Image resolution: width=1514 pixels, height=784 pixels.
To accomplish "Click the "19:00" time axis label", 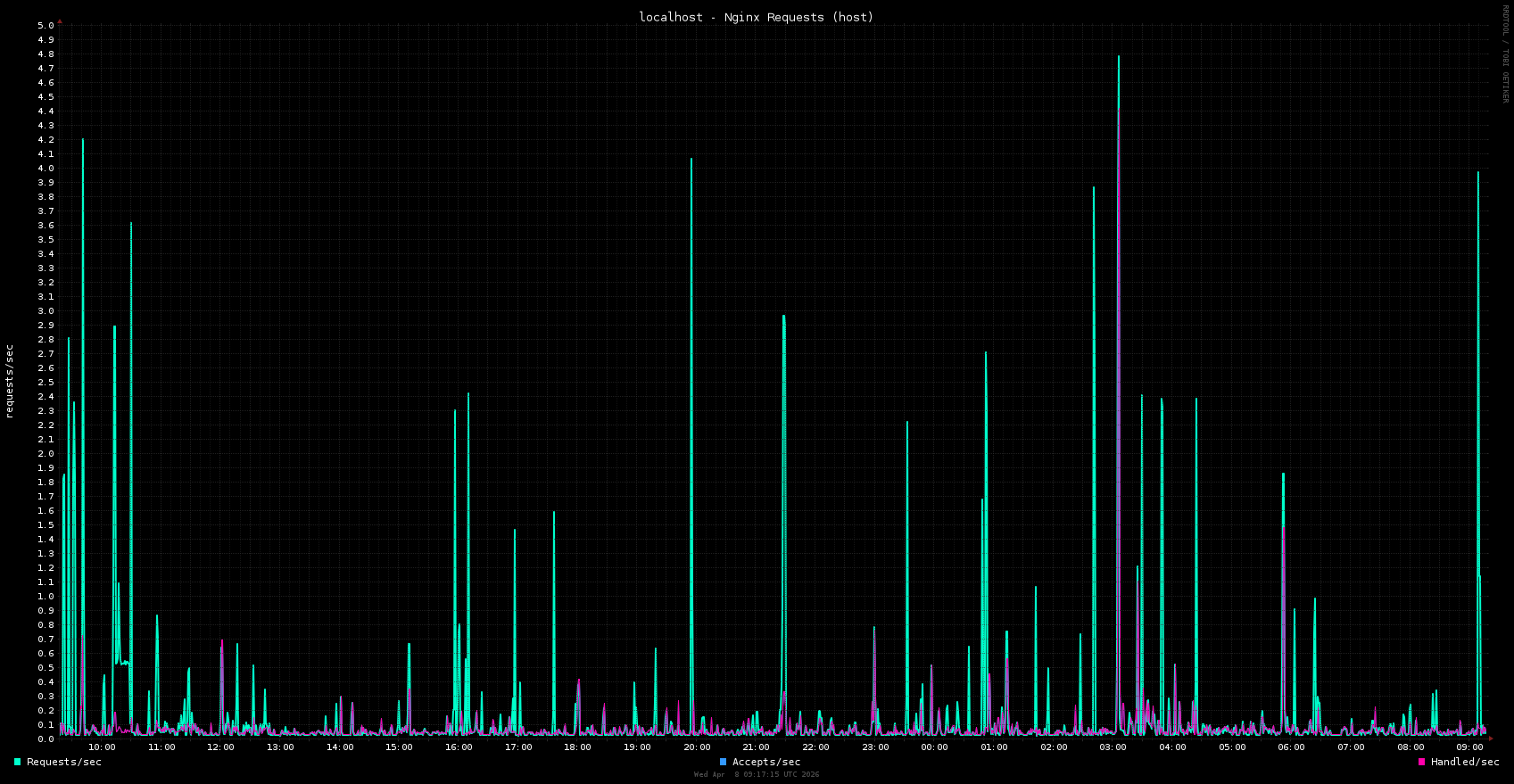I will (637, 747).
